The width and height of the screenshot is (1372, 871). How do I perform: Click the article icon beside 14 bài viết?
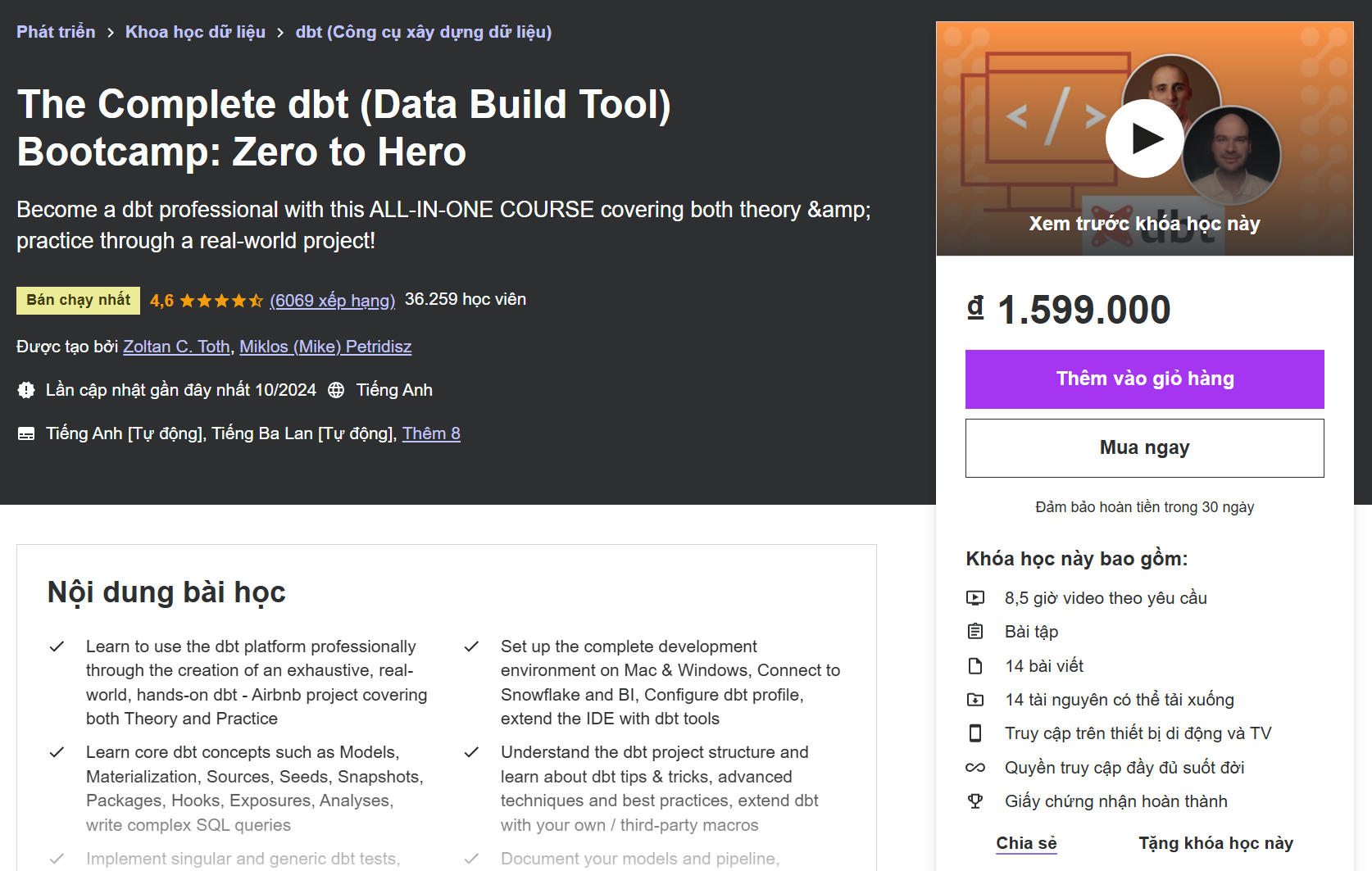[x=975, y=665]
